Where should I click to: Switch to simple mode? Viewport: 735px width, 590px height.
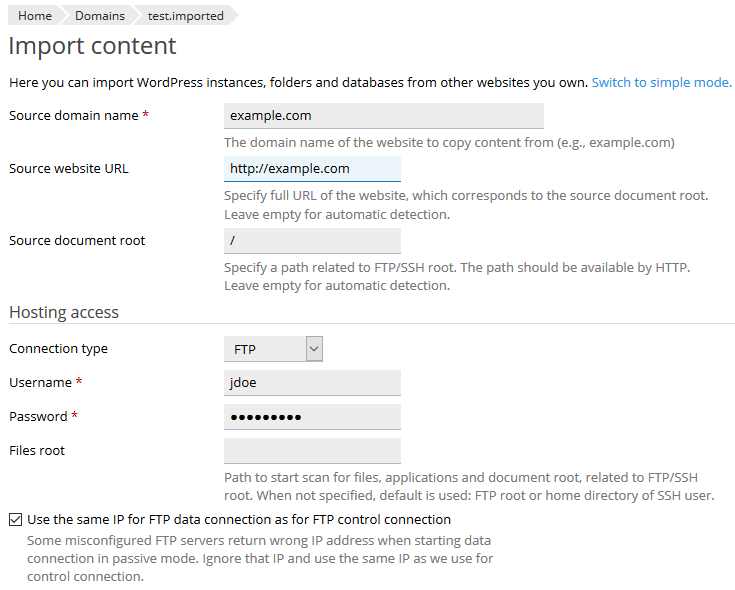pyautogui.click(x=661, y=82)
